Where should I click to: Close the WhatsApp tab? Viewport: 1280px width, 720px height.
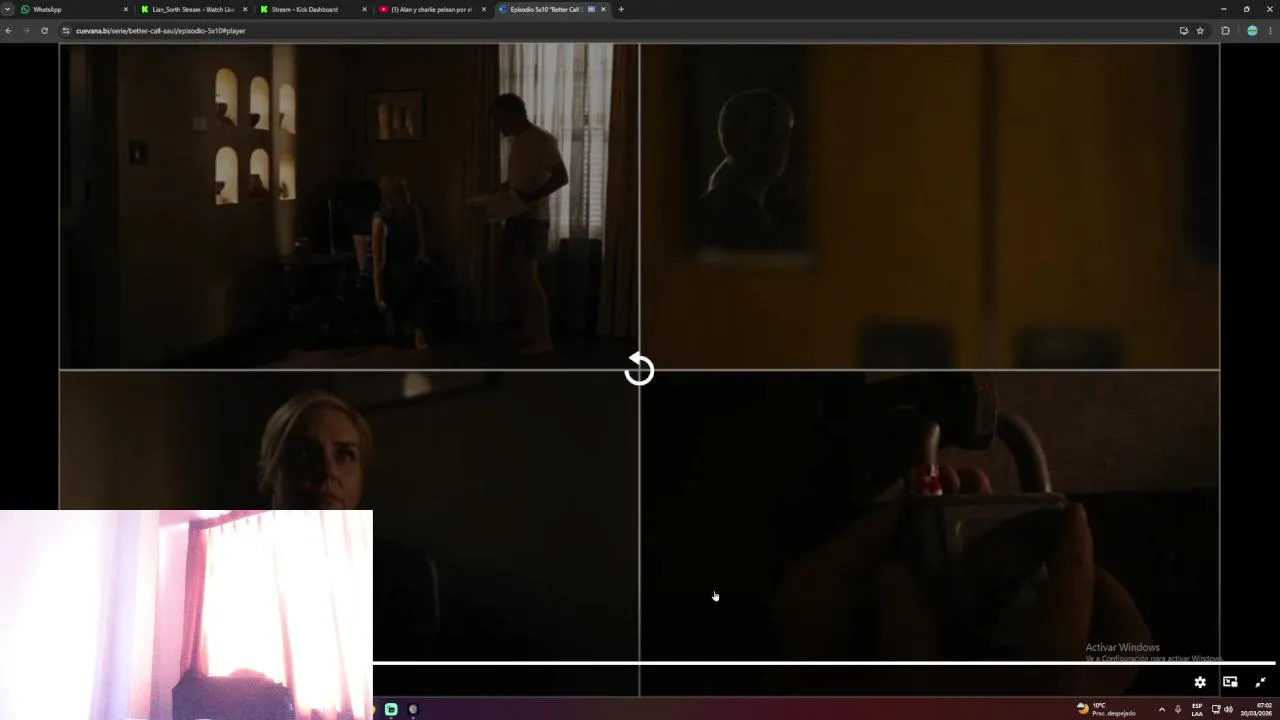tap(126, 9)
